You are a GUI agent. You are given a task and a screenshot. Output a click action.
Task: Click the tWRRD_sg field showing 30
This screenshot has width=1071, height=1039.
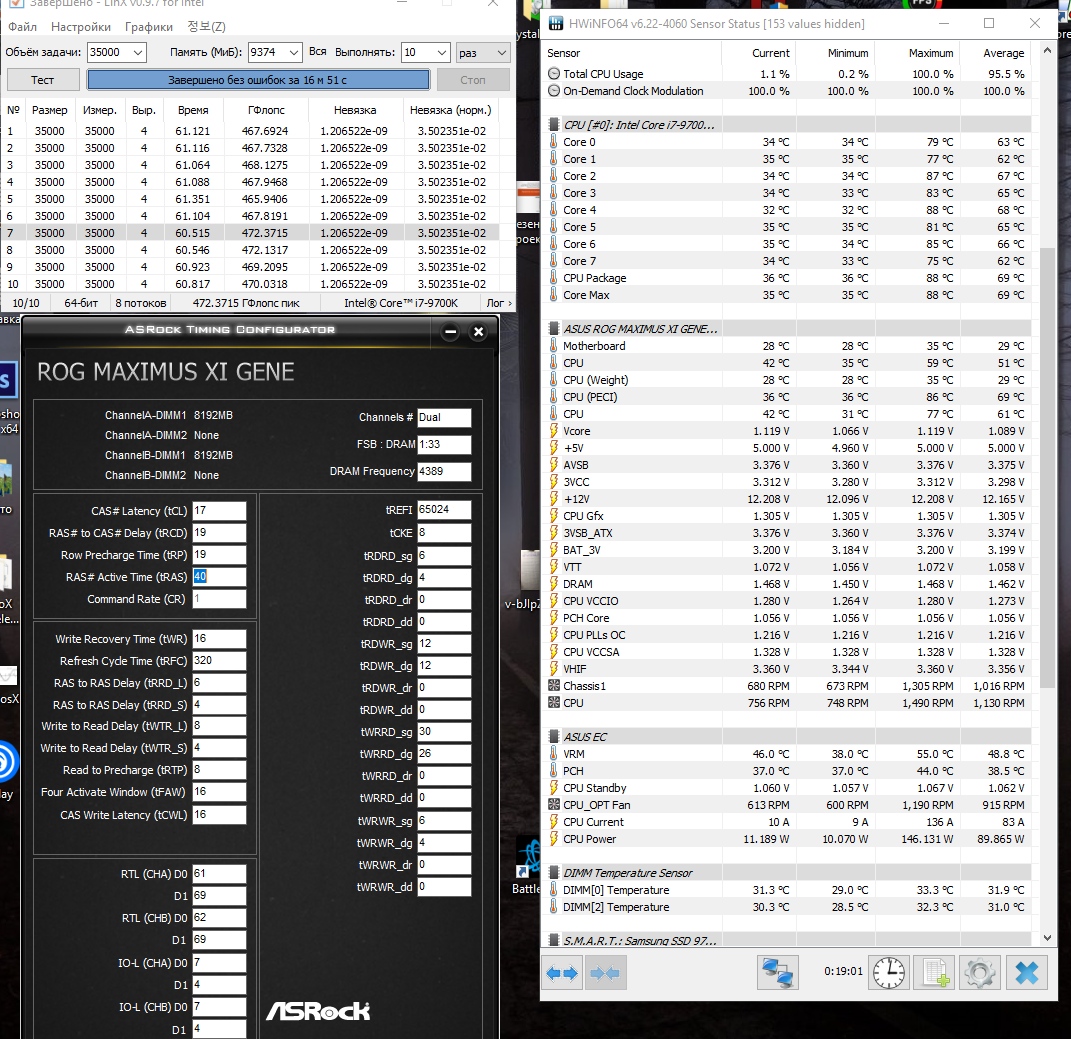[444, 732]
